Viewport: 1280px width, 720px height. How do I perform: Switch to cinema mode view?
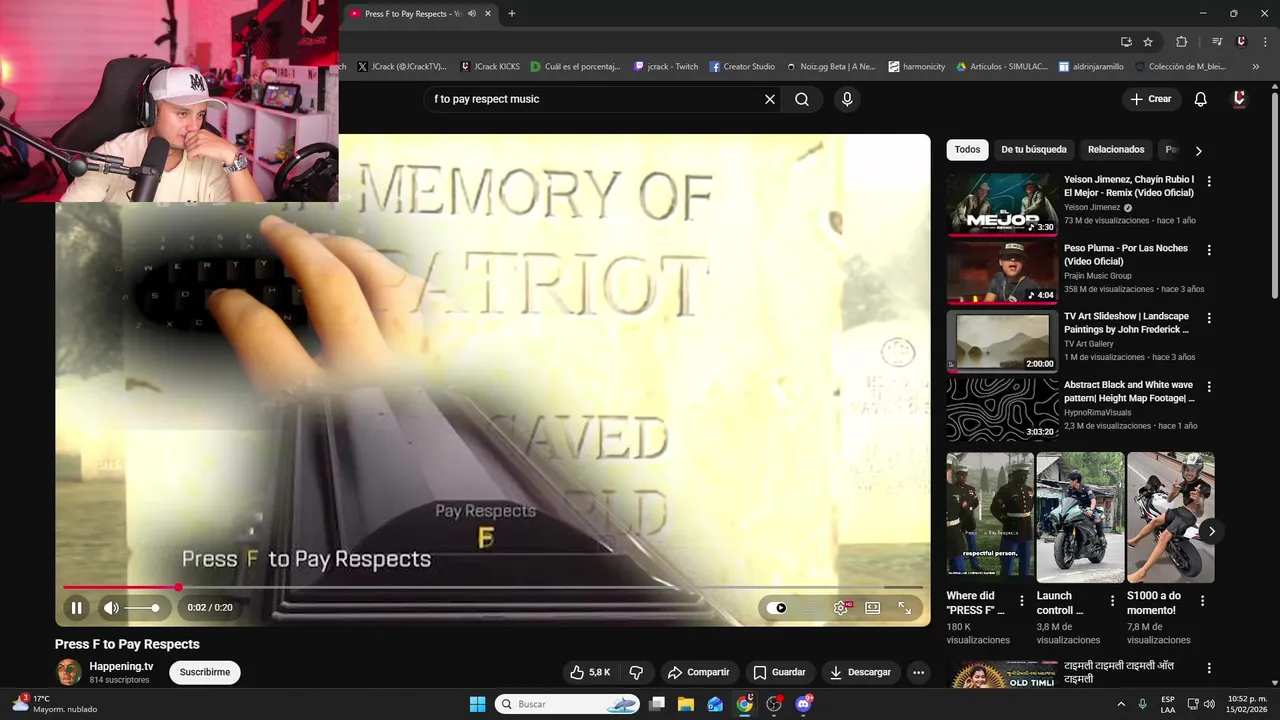pyautogui.click(x=872, y=608)
